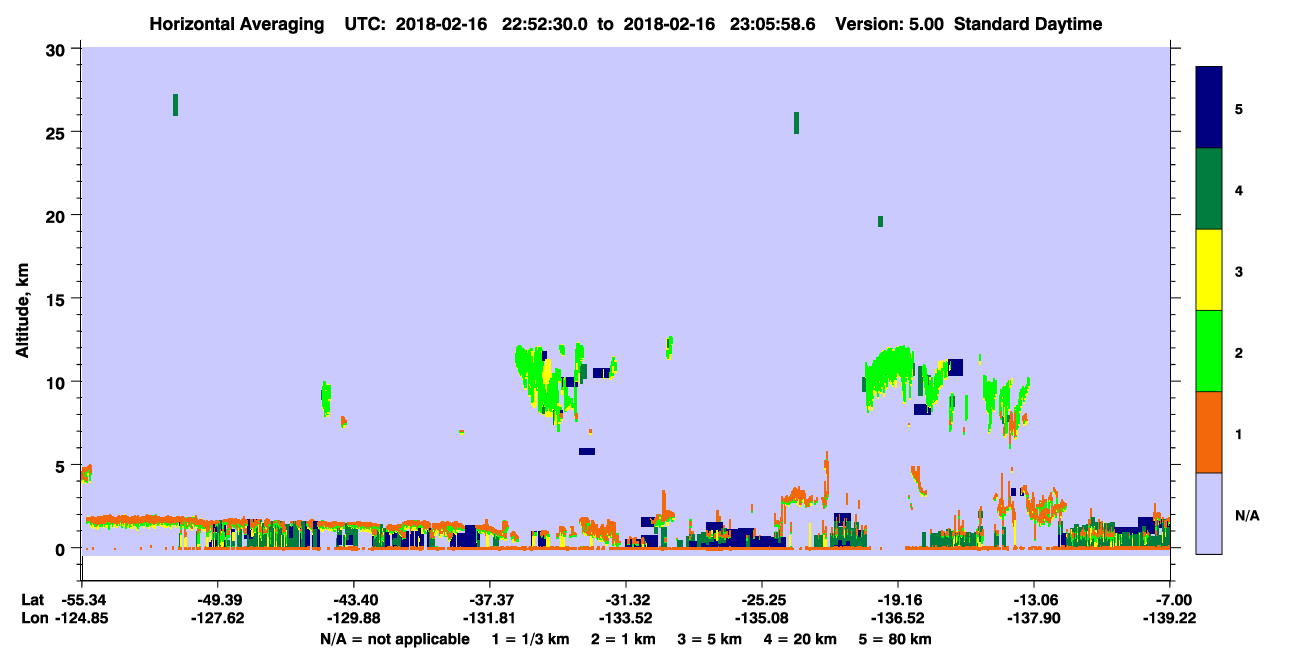Click the latitude value '-49.39'
Image resolution: width=1300 pixels, height=667 pixels.
[217, 600]
